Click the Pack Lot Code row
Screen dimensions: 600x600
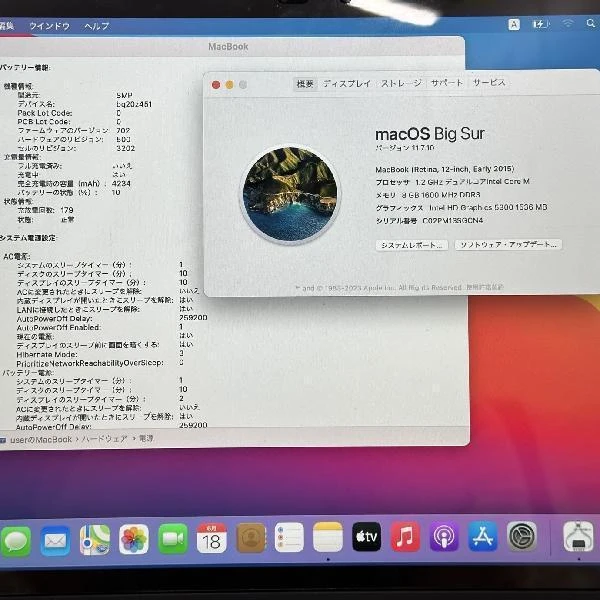coord(69,113)
